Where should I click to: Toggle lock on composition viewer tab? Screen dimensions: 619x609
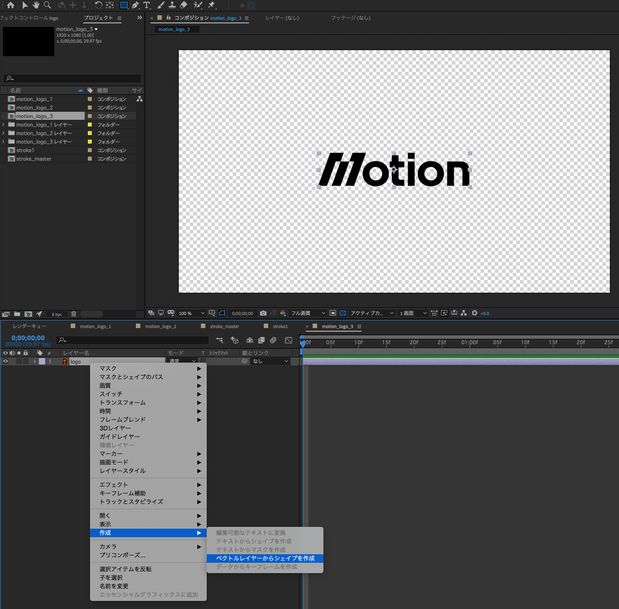click(x=169, y=17)
